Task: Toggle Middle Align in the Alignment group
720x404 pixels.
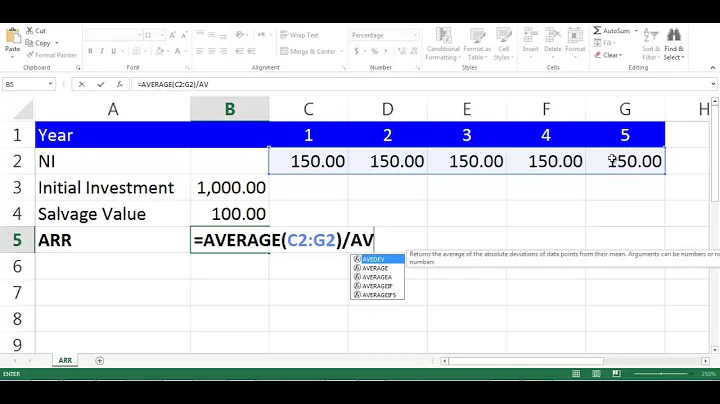Action: pos(211,34)
